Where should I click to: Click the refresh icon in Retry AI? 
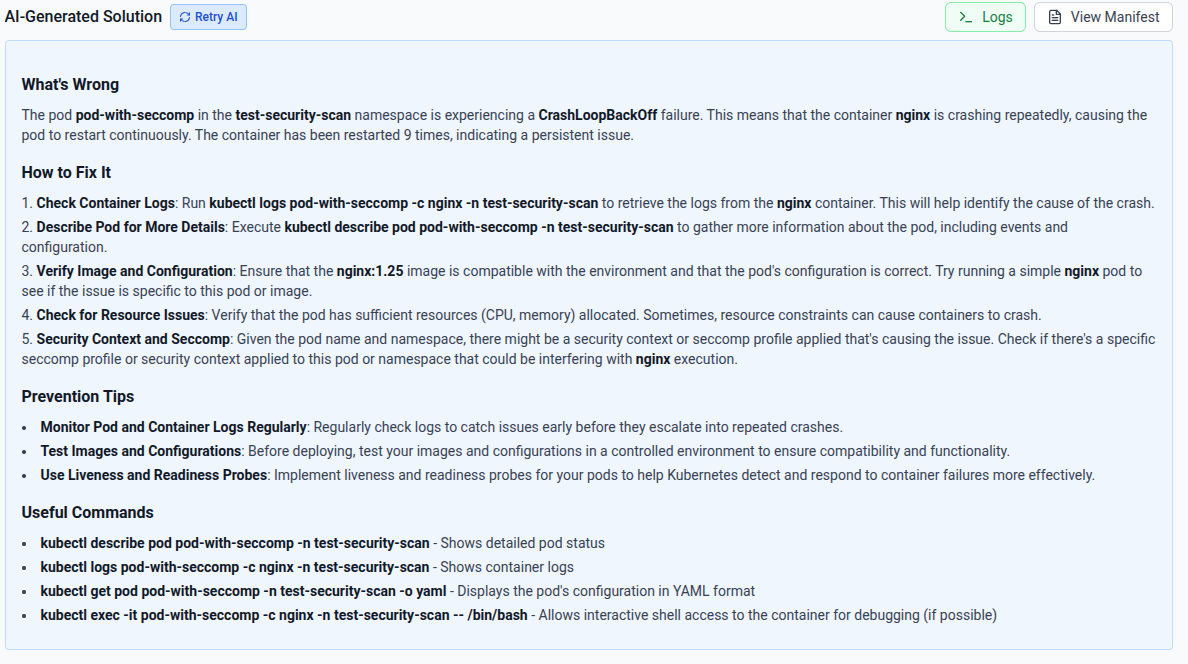click(185, 17)
